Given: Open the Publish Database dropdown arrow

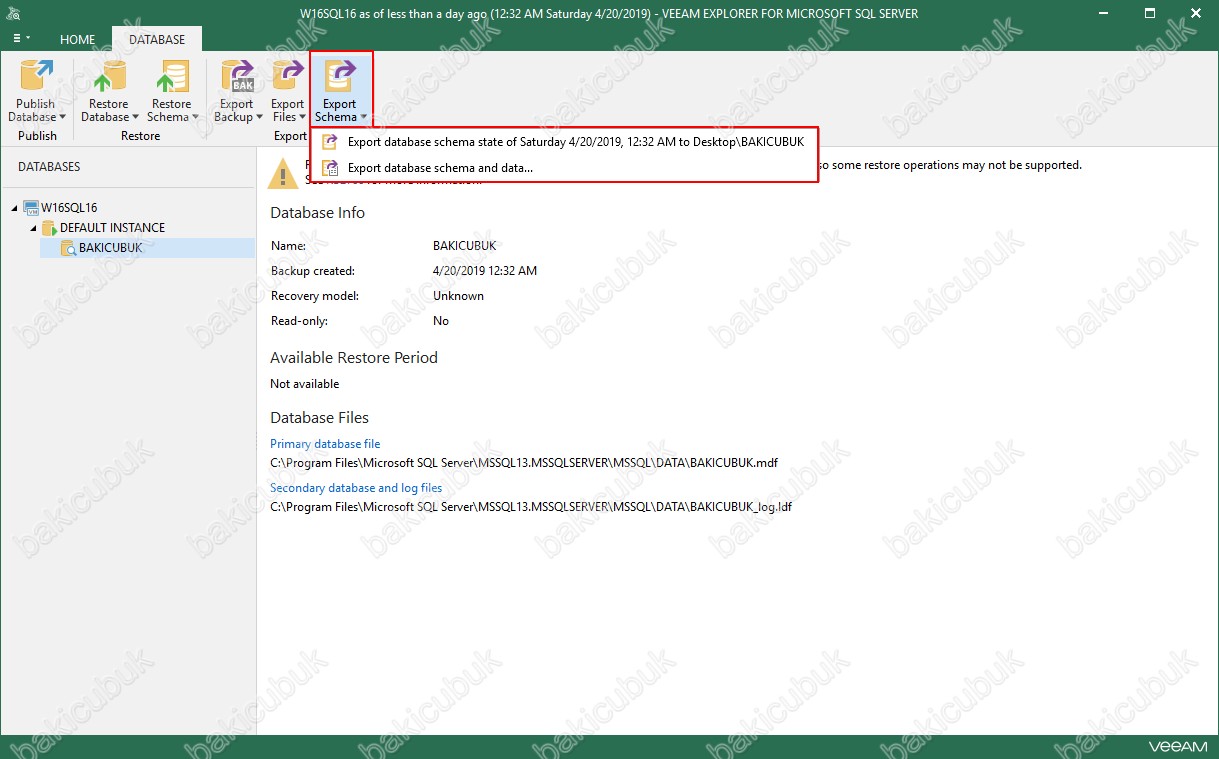Looking at the screenshot, I should (62, 117).
